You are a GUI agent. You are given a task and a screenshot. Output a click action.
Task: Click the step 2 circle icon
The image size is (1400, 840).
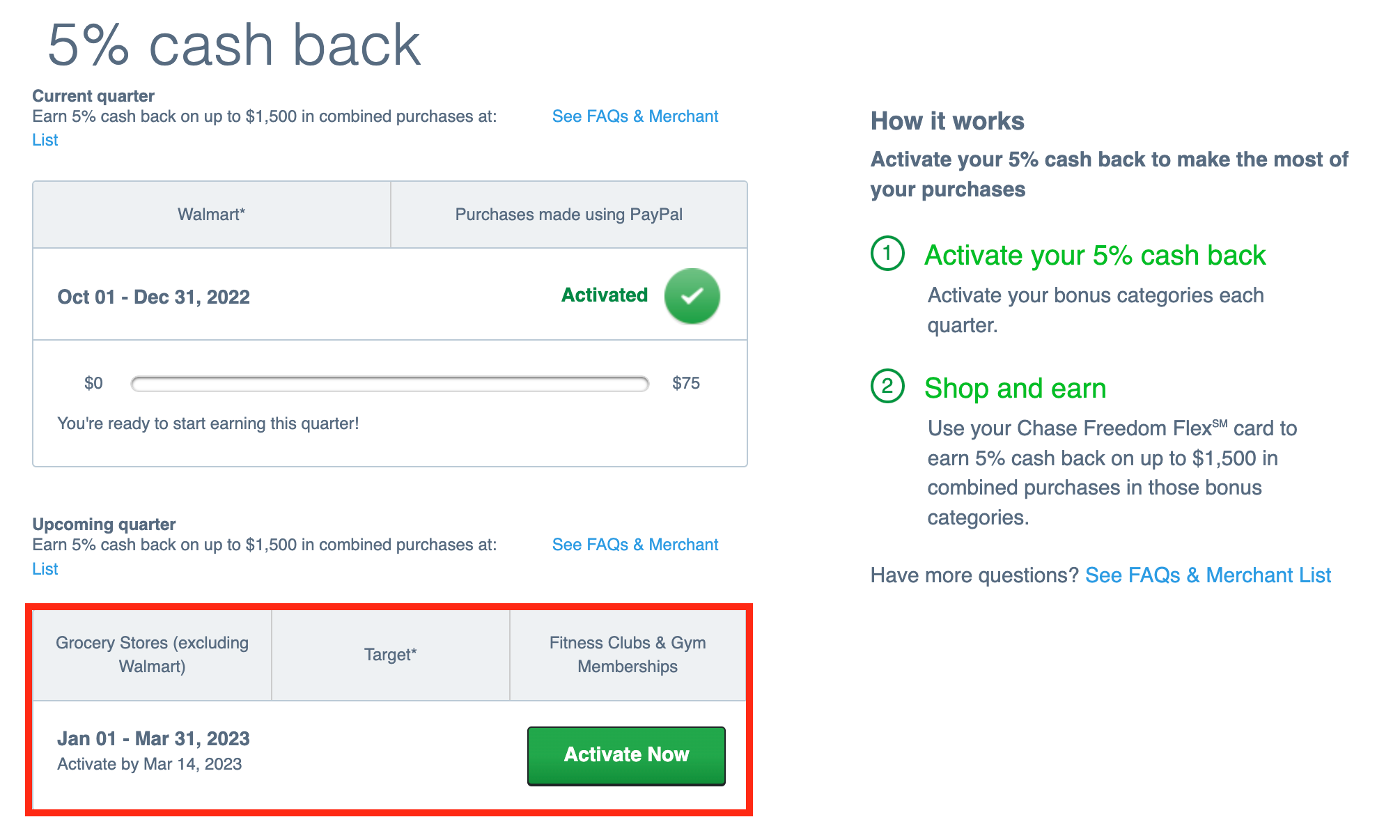pos(887,386)
